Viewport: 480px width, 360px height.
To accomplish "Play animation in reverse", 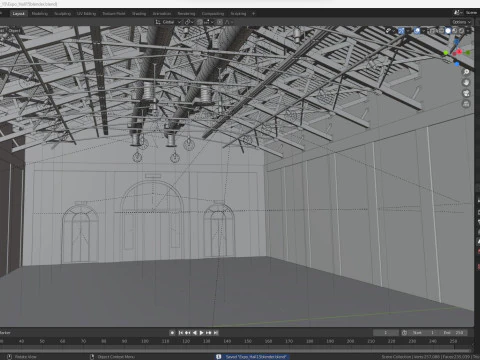I will [195, 333].
